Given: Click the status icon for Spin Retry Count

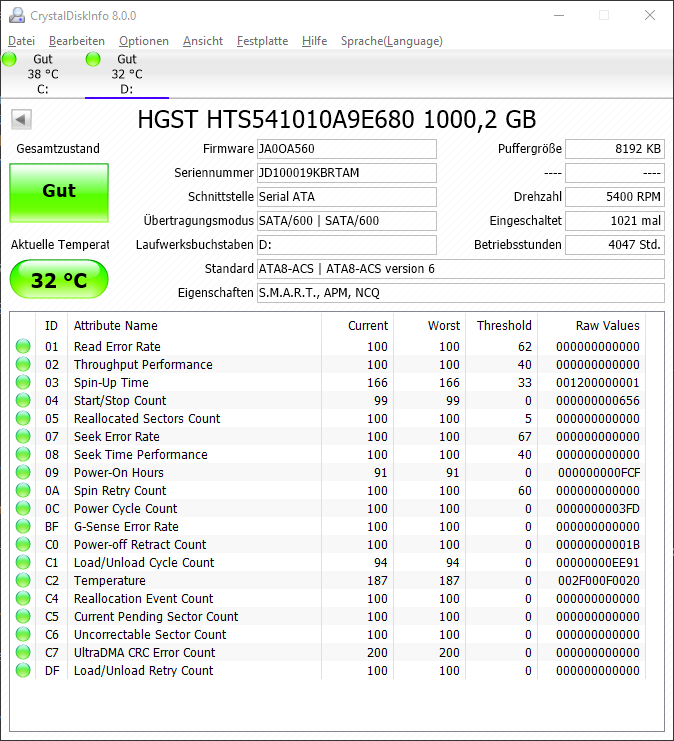Looking at the screenshot, I should point(23,490).
